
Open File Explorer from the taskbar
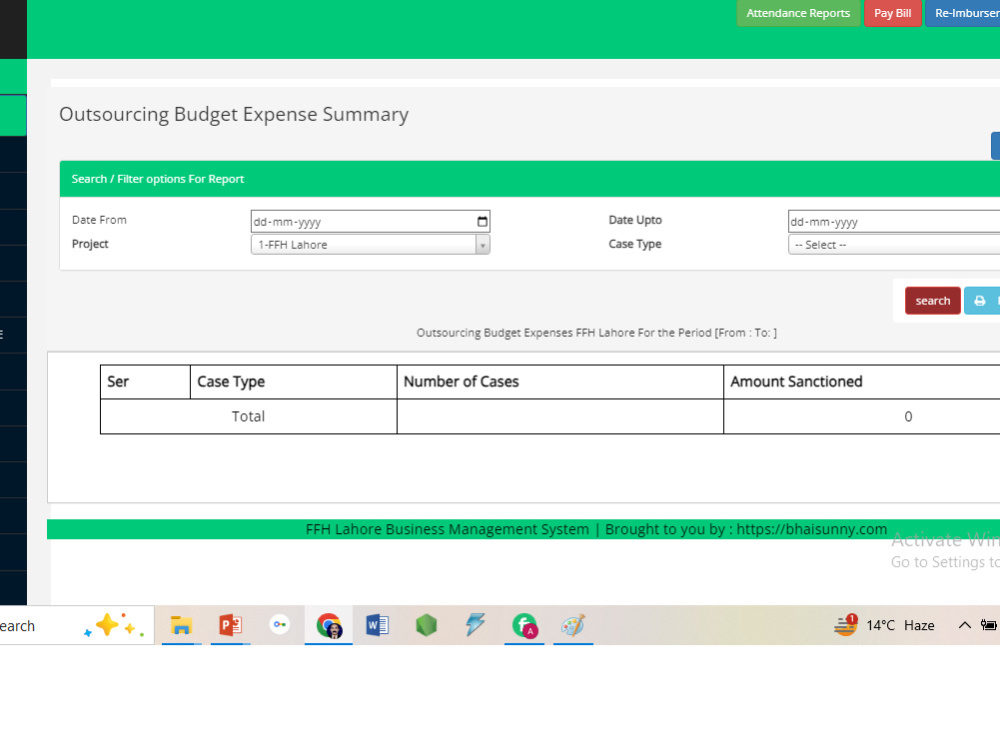coord(181,625)
